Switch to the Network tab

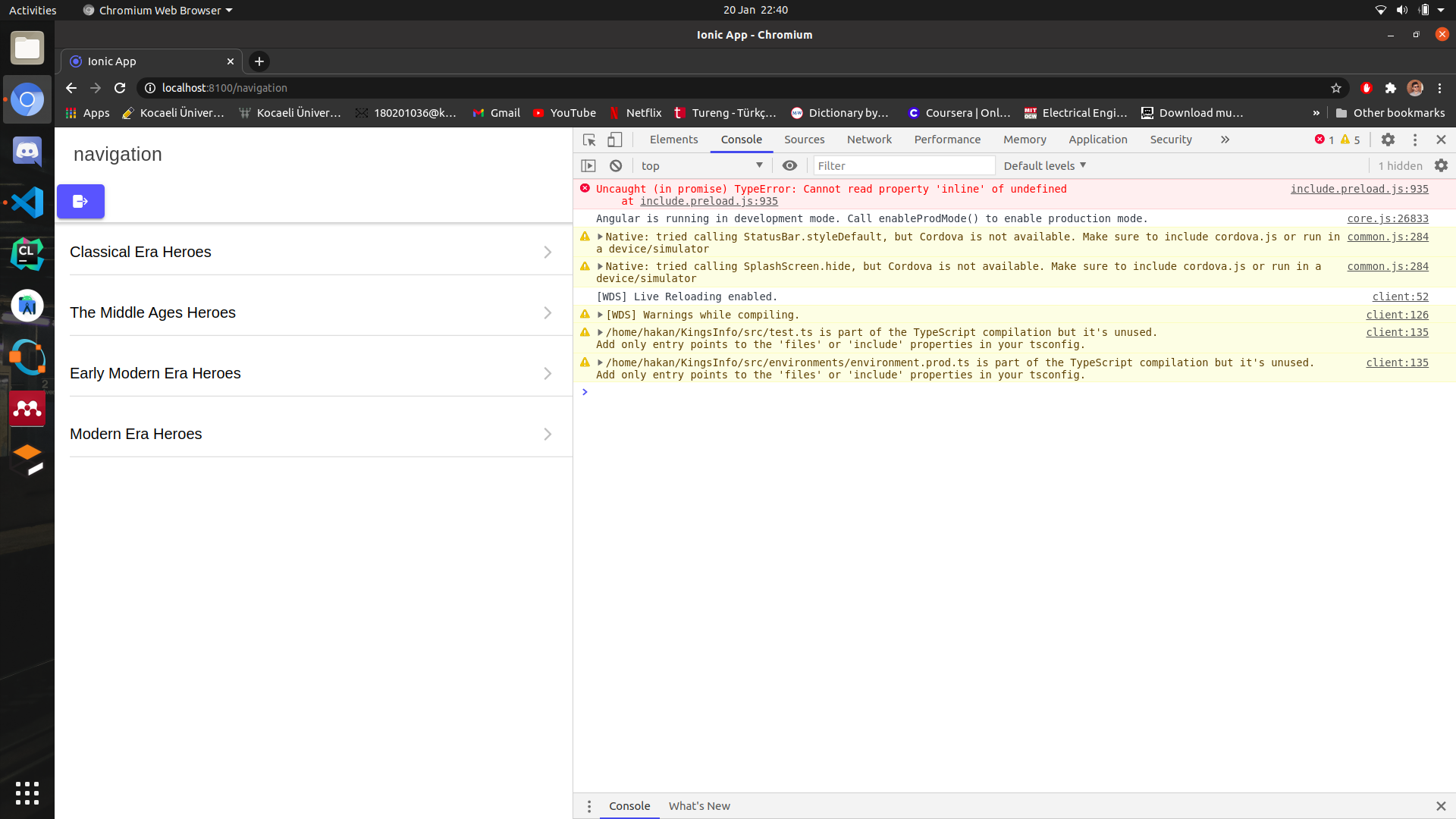point(869,140)
